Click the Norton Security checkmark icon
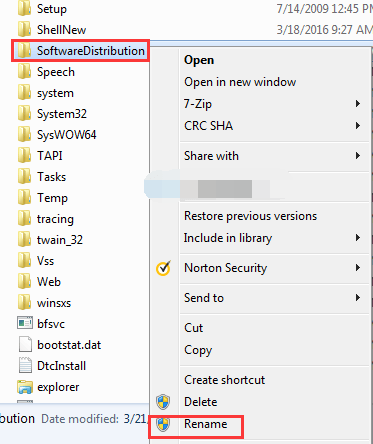 163,268
